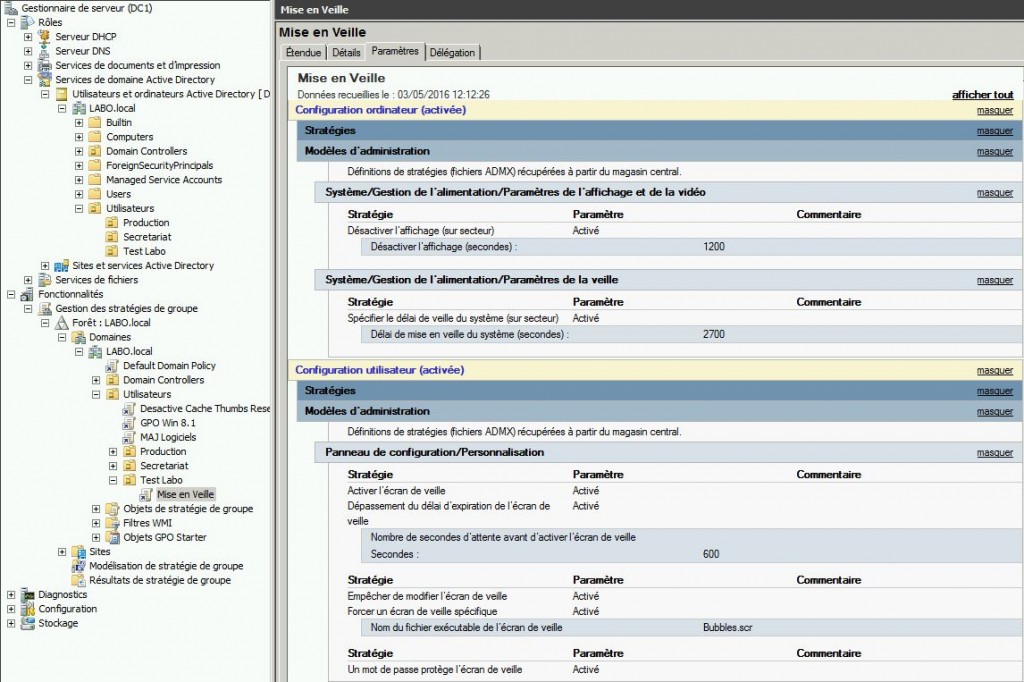Switch to the Détails tab
The width and height of the screenshot is (1024, 682).
click(x=346, y=52)
